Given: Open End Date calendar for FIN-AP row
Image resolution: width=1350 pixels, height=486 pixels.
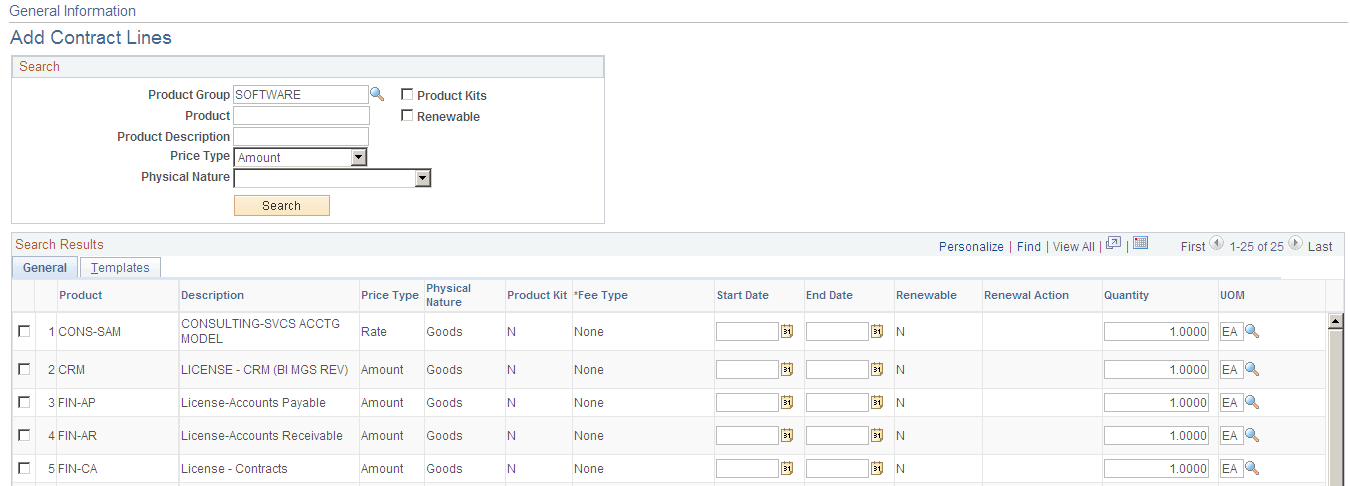Looking at the screenshot, I should (877, 402).
